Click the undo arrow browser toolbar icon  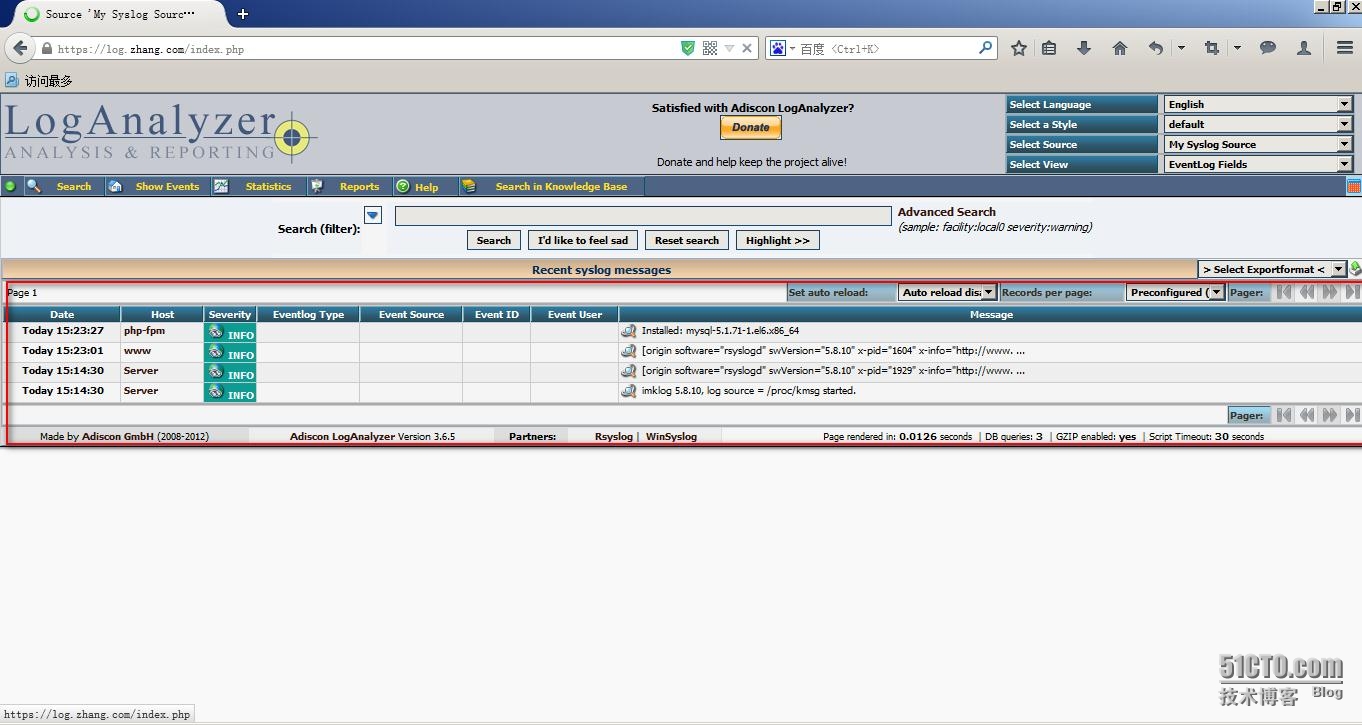point(1156,48)
